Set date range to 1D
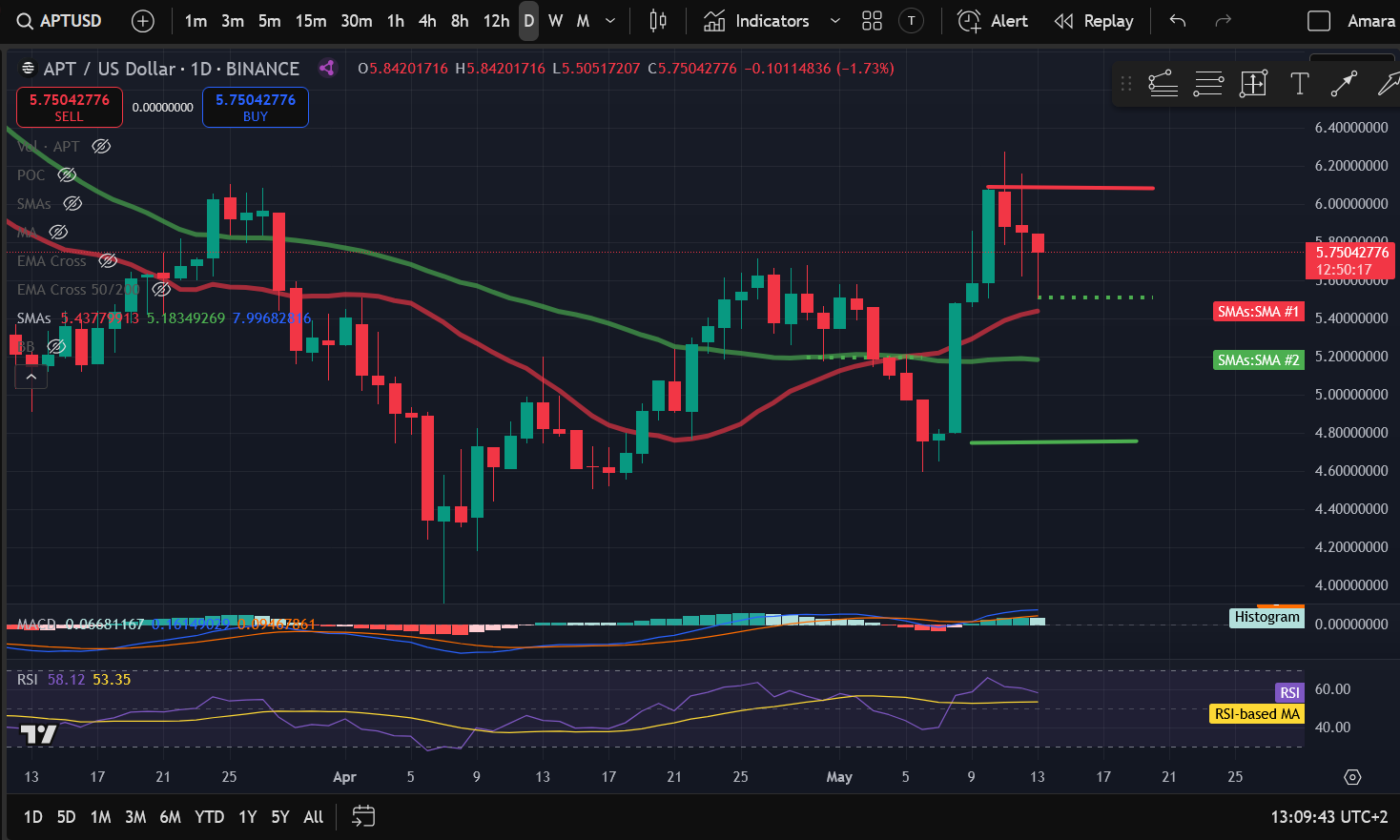The height and width of the screenshot is (840, 1400). (x=33, y=817)
